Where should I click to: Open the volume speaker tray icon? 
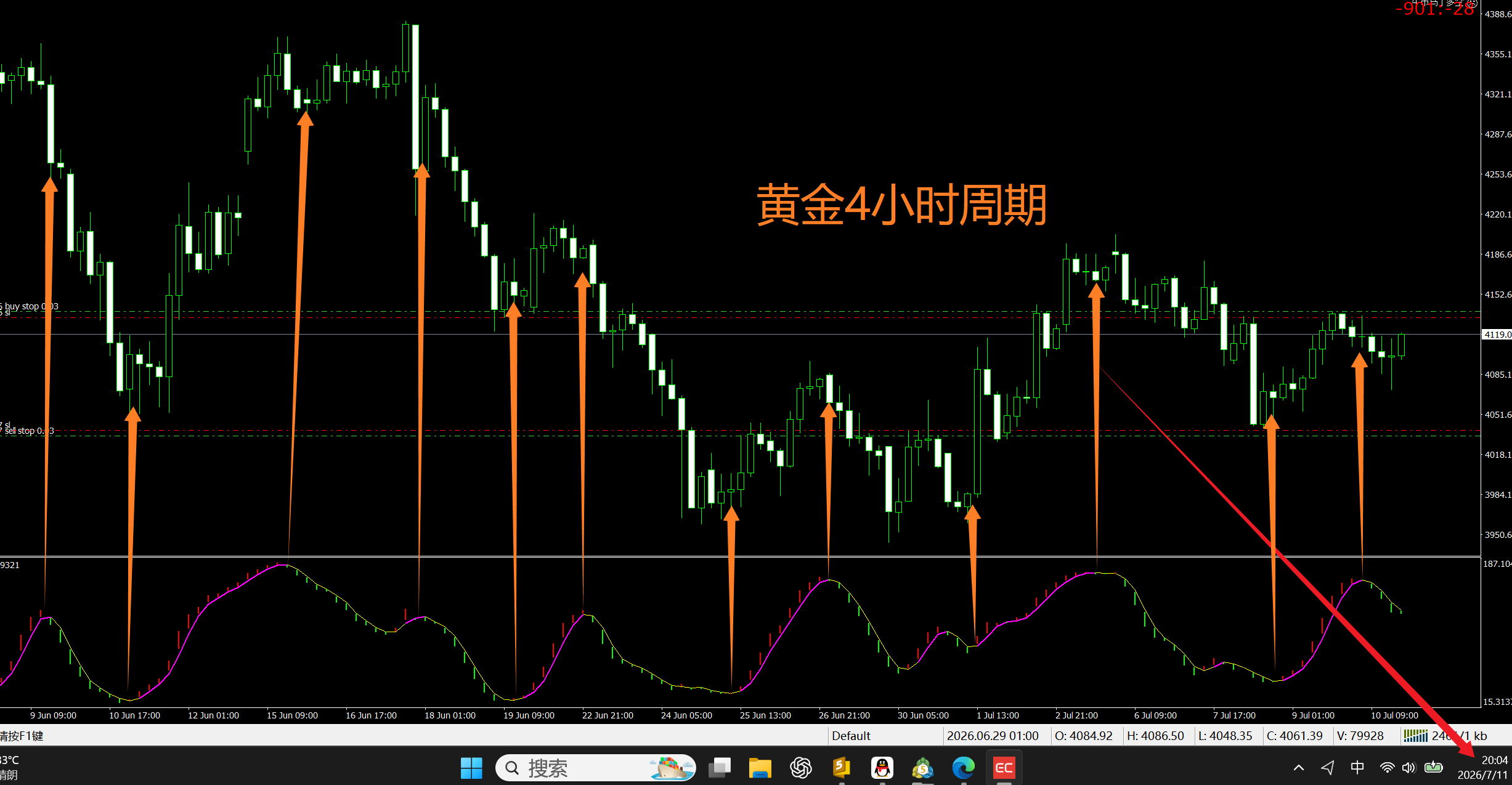(x=1408, y=768)
